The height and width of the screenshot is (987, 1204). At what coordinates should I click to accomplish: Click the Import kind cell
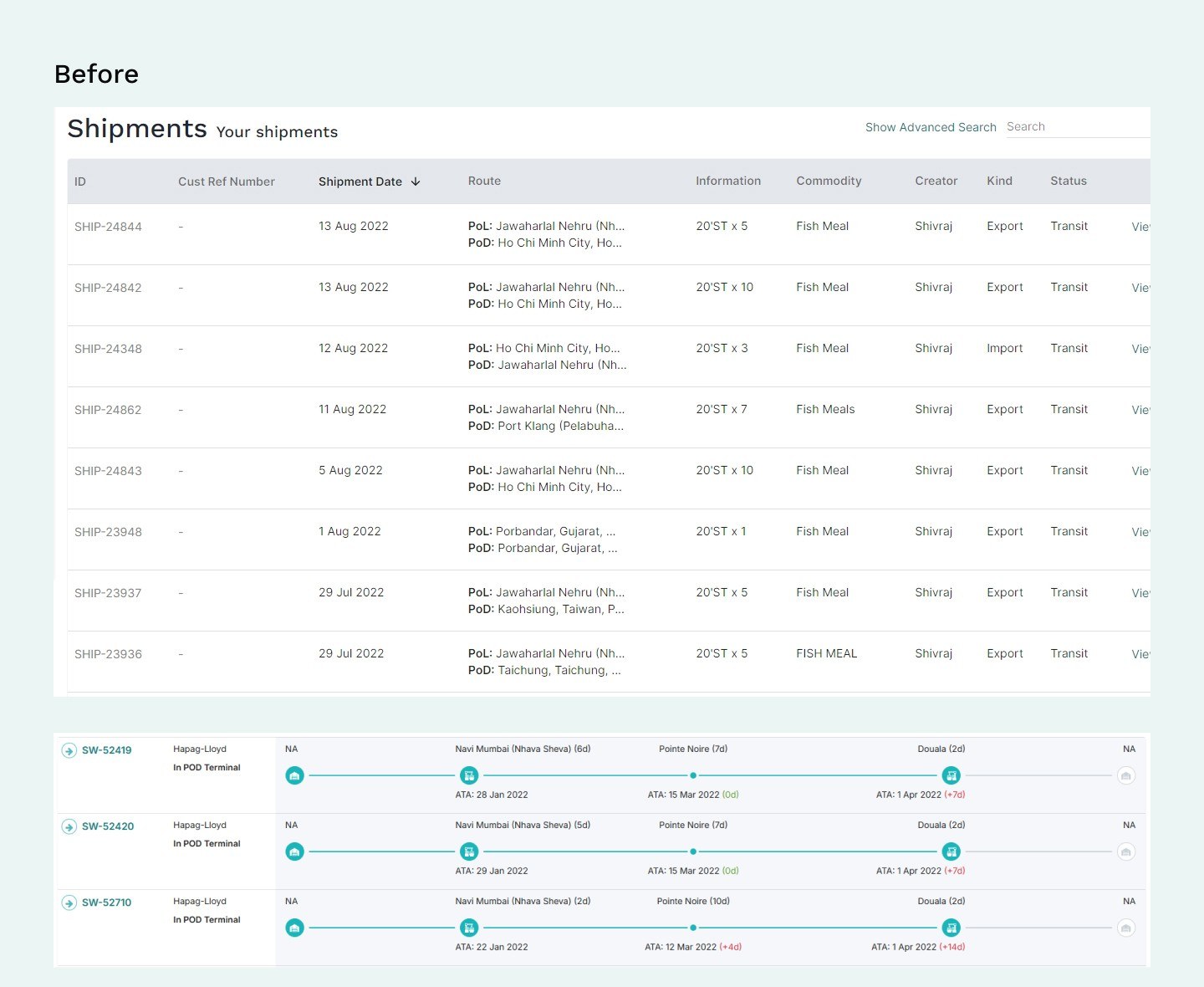point(1004,348)
